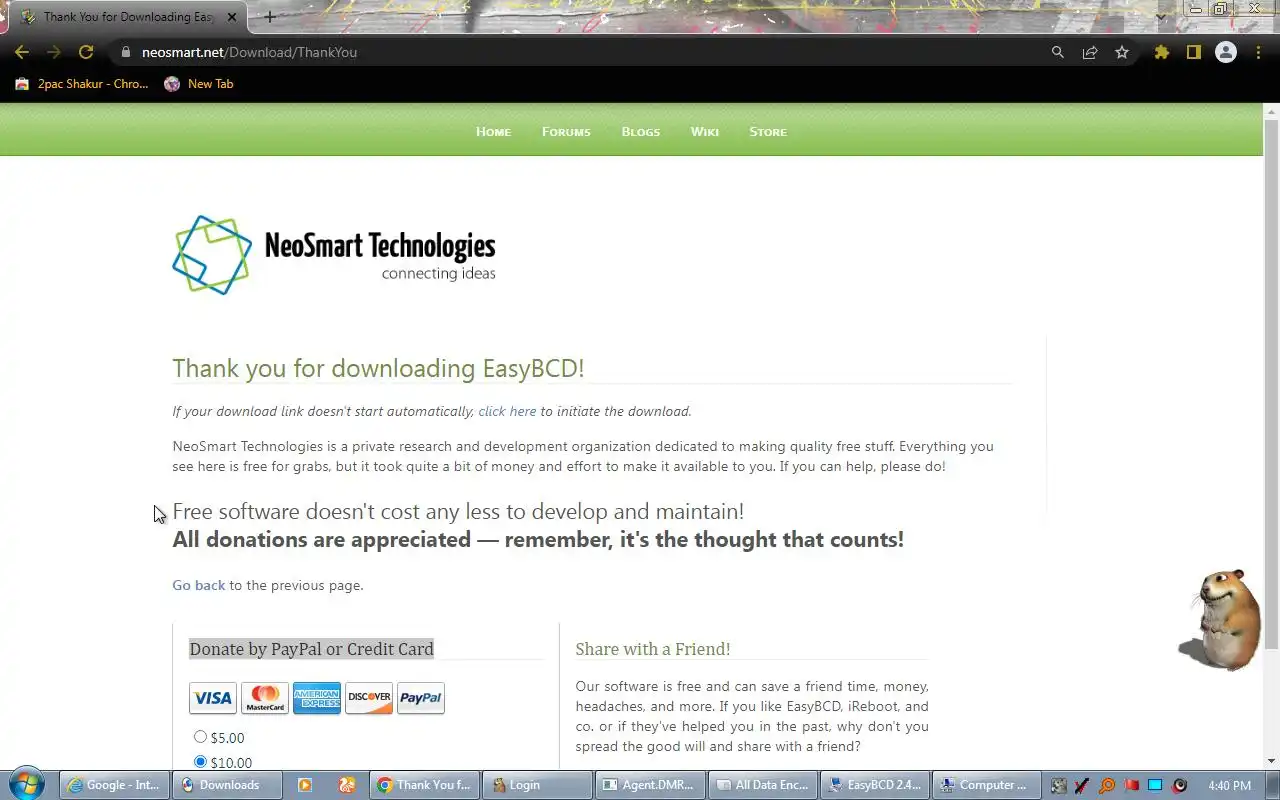Click the American Express card icon

click(x=317, y=698)
